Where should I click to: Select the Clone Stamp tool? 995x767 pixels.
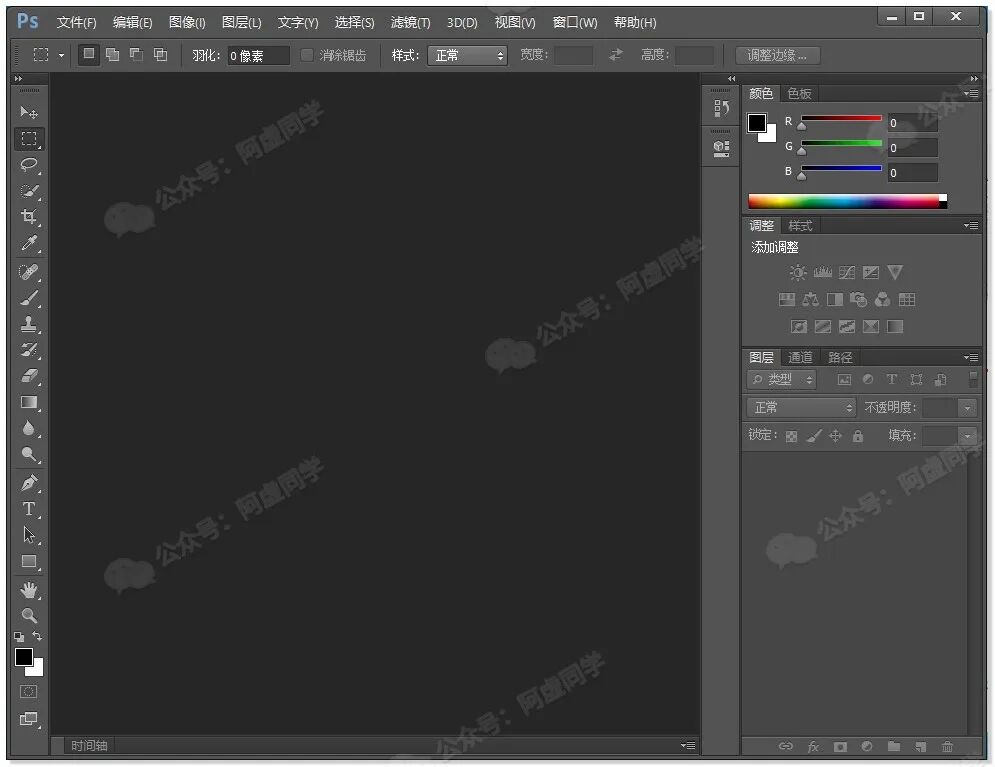tap(29, 324)
